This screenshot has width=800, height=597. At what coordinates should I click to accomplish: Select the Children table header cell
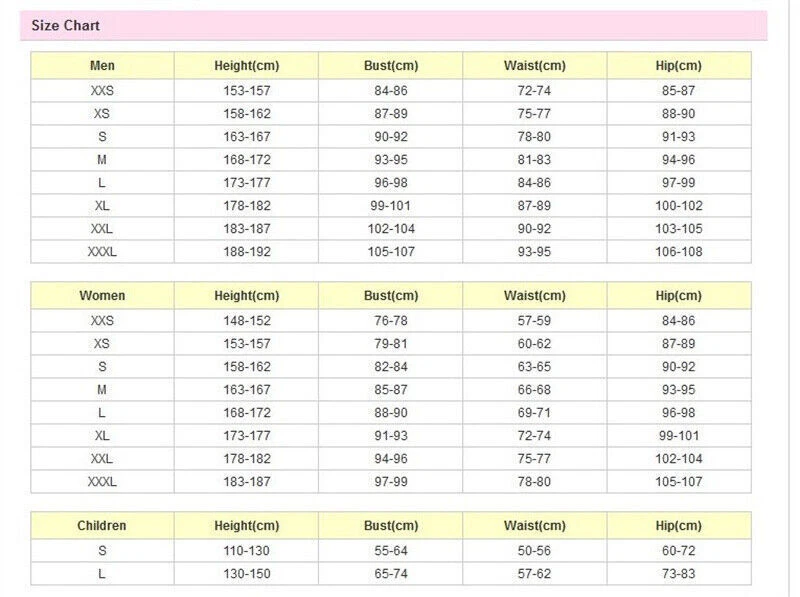(x=102, y=526)
